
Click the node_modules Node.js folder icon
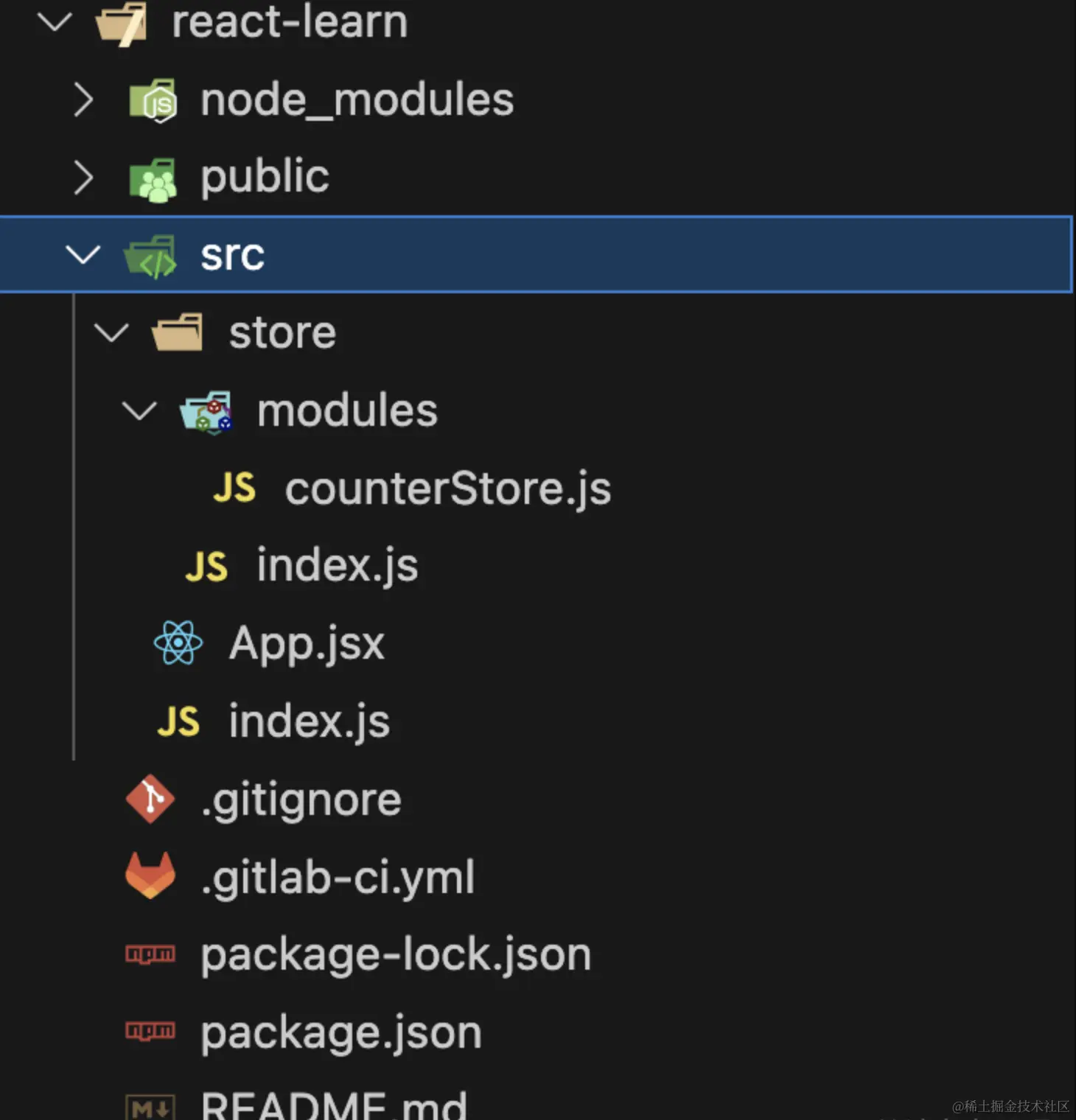pyautogui.click(x=153, y=100)
